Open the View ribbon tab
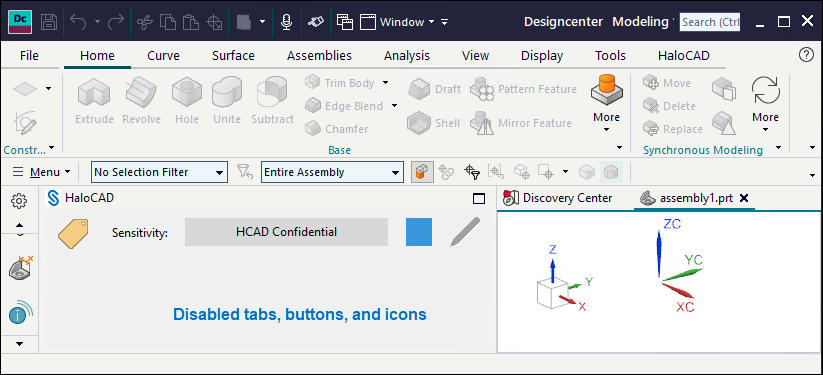The image size is (823, 375). pos(476,56)
